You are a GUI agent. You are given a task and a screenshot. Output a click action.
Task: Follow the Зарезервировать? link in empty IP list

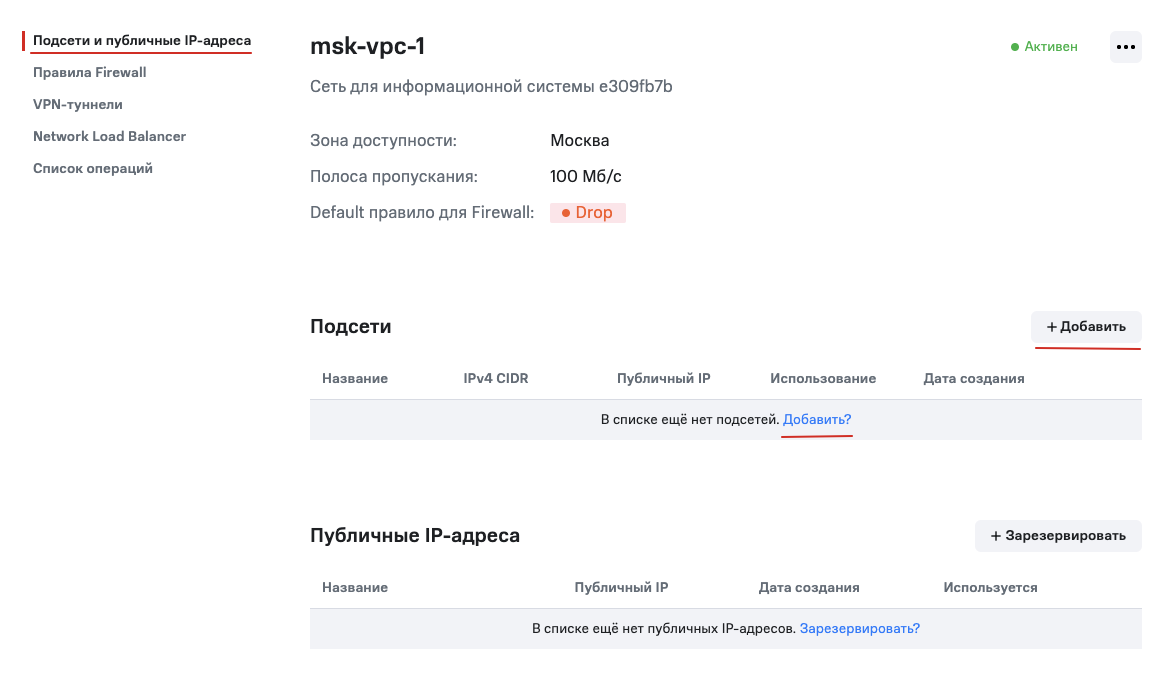click(x=860, y=629)
